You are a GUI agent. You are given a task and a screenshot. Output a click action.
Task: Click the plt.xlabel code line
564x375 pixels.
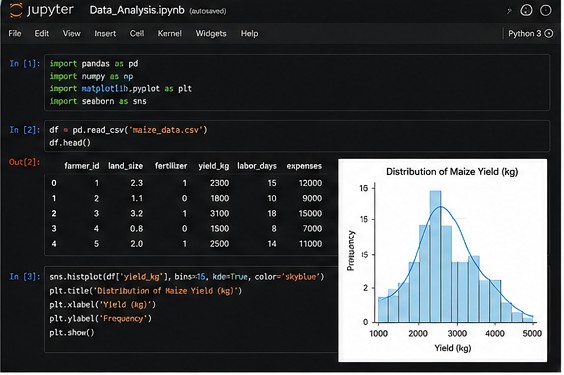103,305
